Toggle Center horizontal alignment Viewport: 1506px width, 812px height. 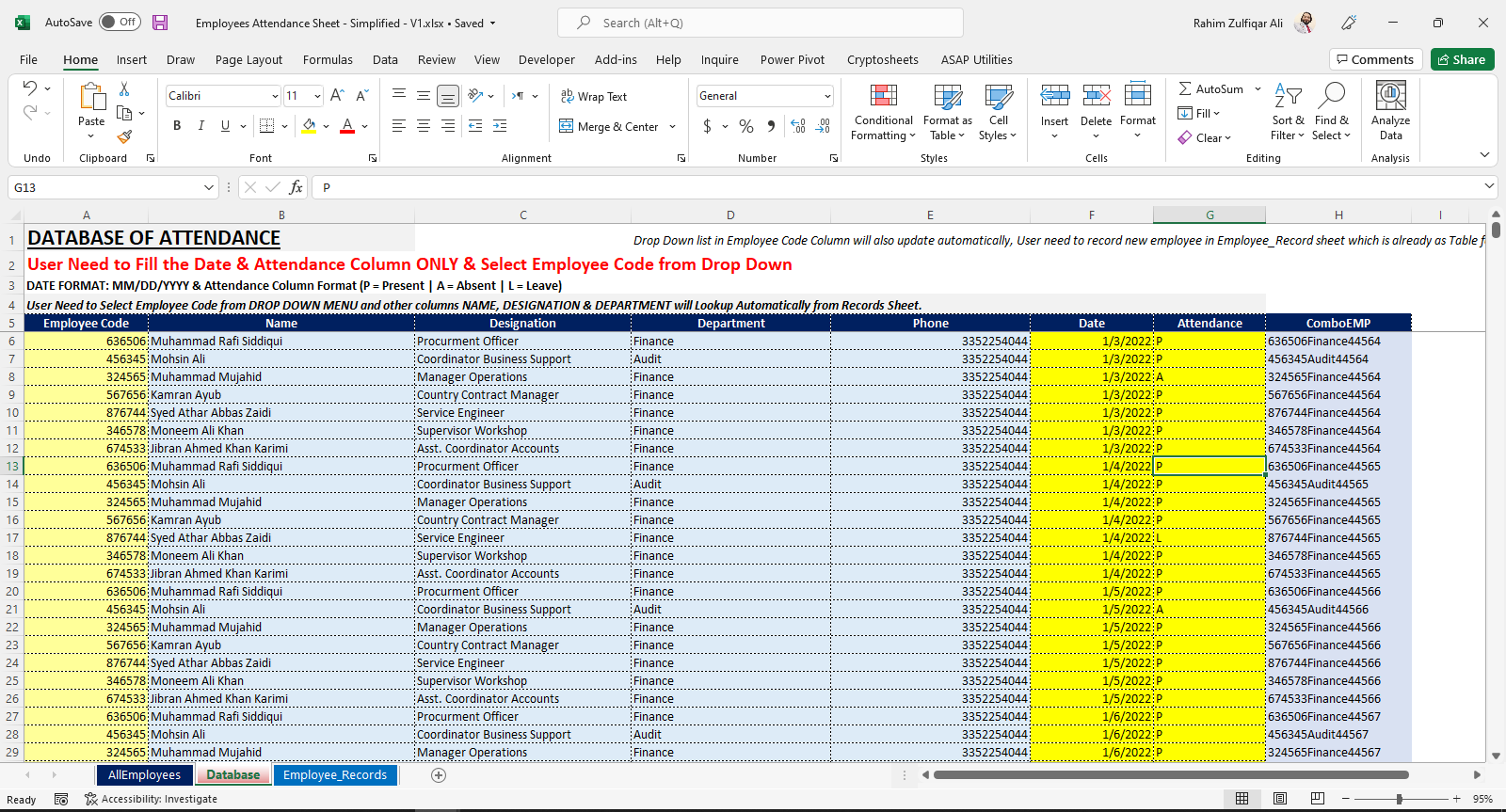pos(424,125)
